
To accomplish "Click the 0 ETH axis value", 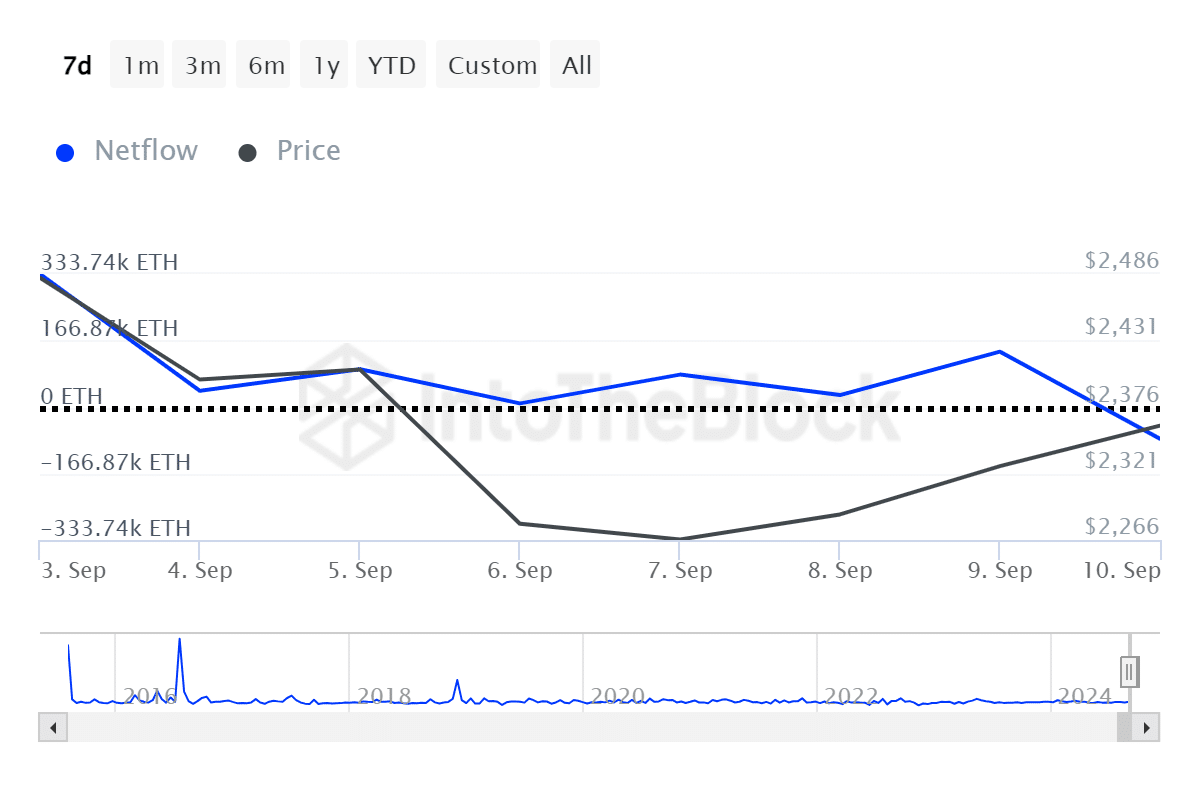I will [71, 397].
